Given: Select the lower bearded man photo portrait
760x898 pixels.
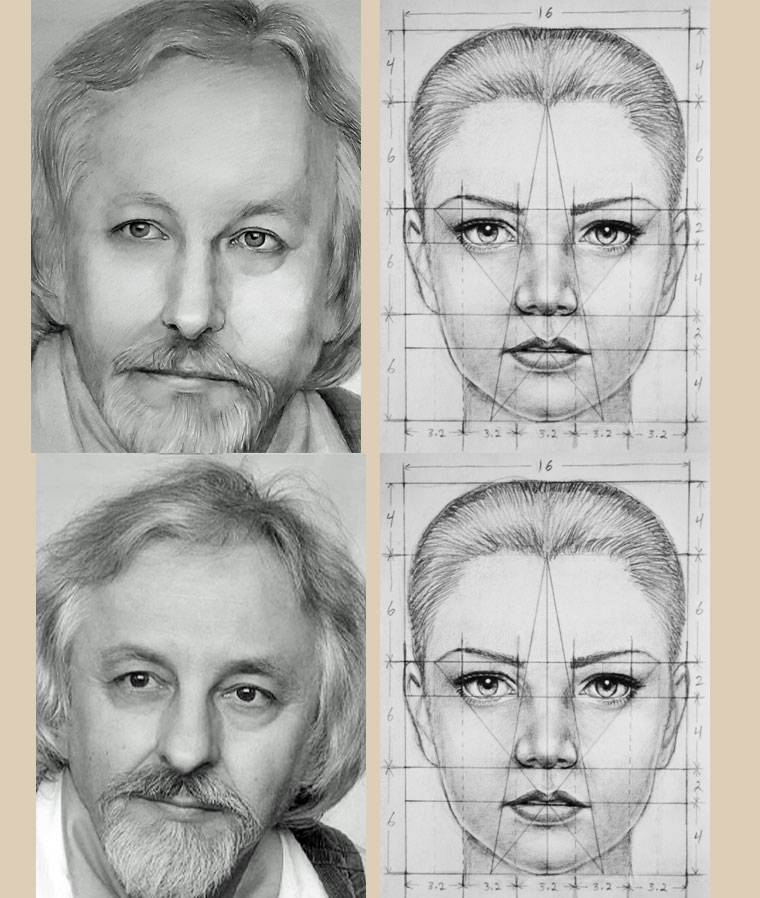Looking at the screenshot, I should 201,676.
